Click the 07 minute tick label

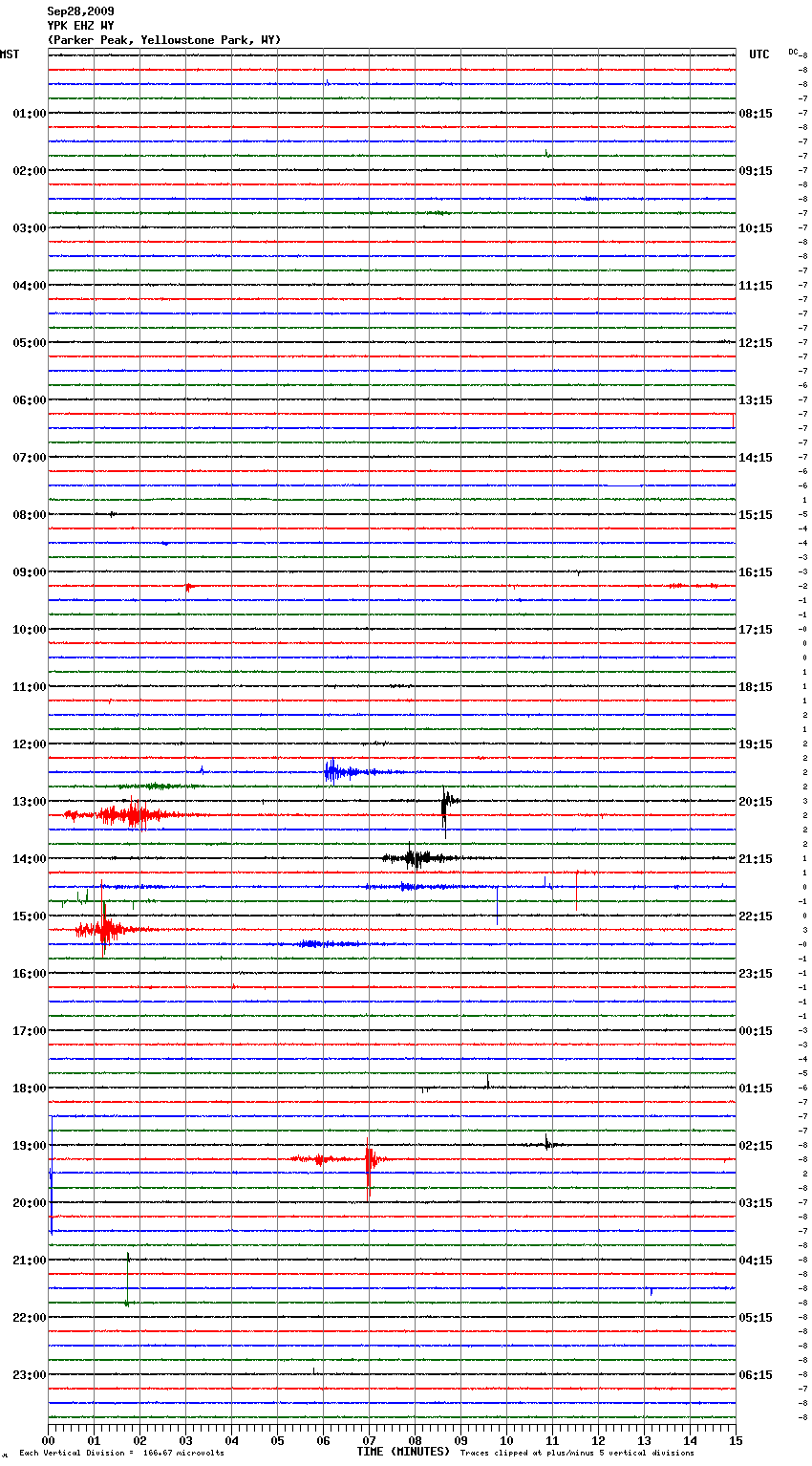pos(369,1440)
